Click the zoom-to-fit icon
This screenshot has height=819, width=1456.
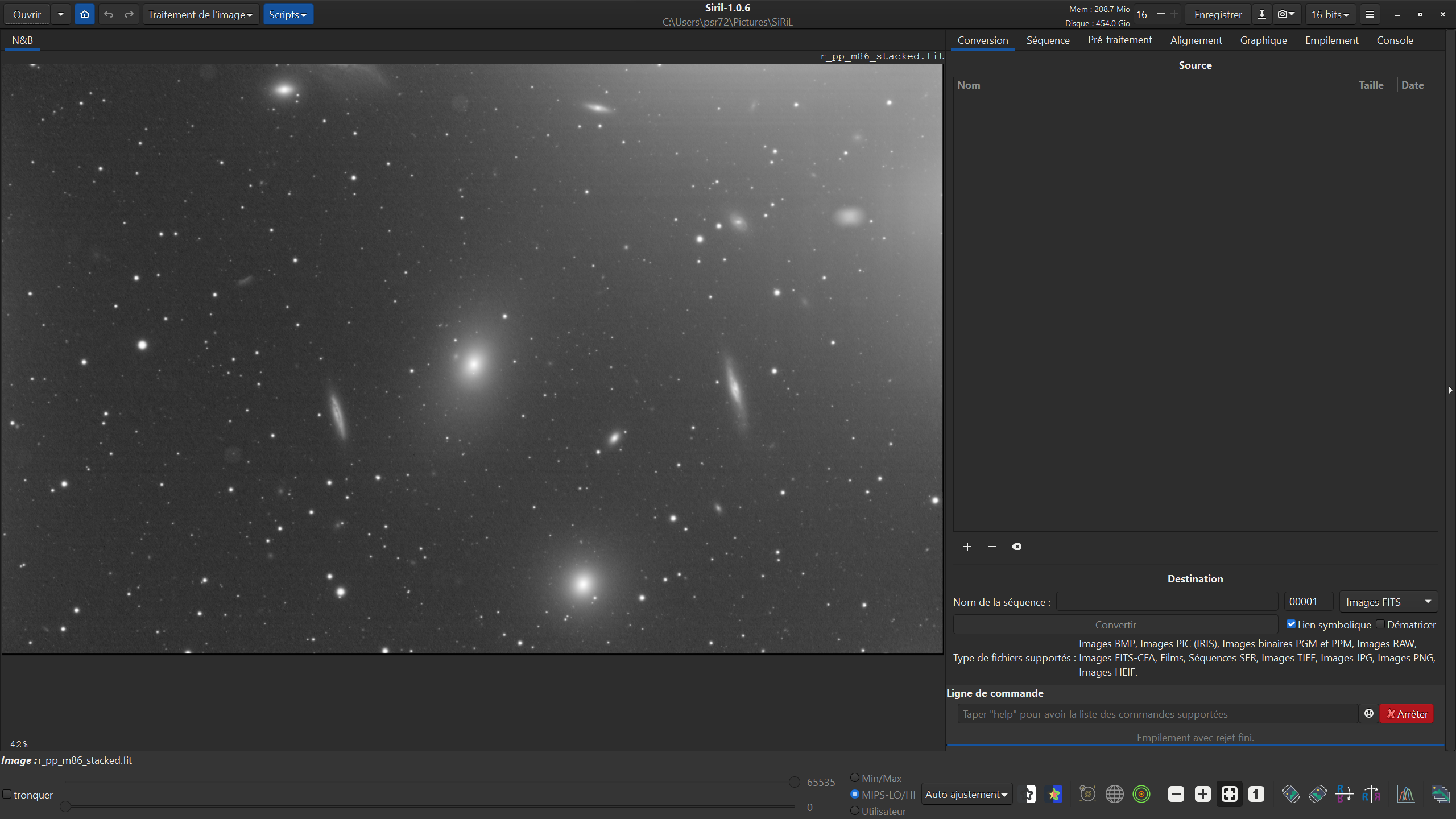pyautogui.click(x=1229, y=794)
